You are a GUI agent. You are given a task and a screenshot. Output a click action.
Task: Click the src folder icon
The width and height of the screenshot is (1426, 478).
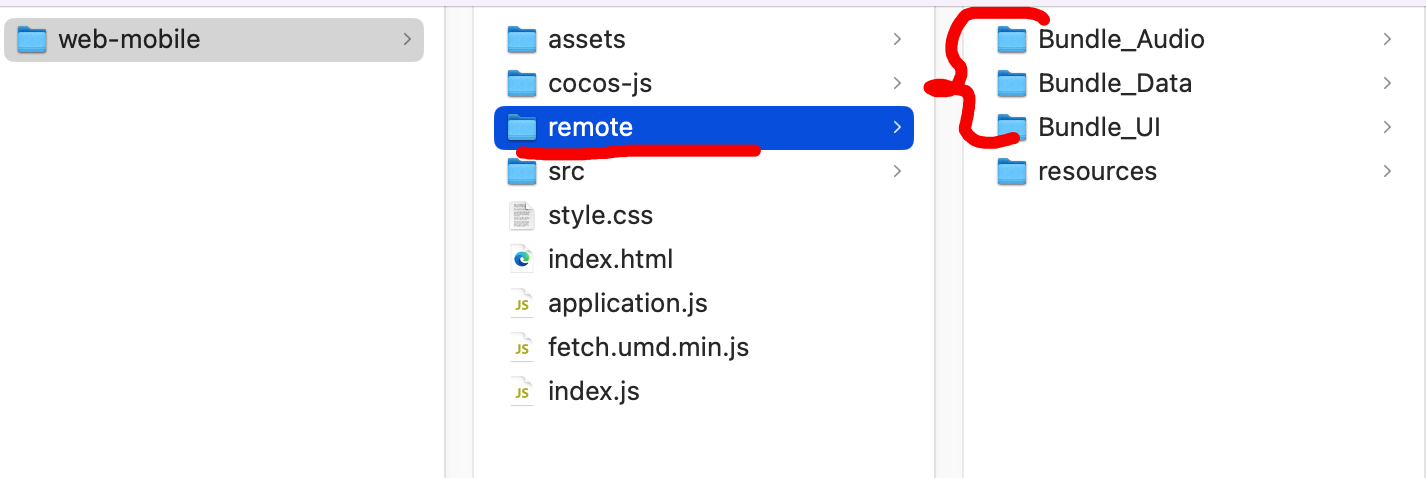[522, 172]
